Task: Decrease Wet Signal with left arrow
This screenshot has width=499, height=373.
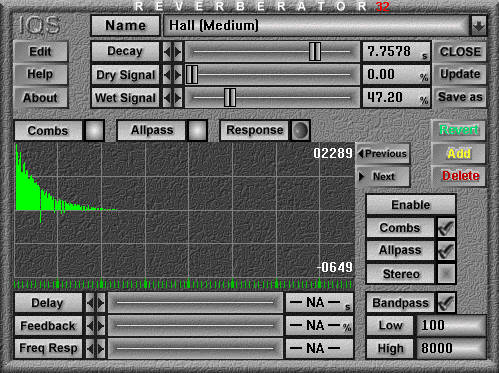Action: tap(167, 98)
